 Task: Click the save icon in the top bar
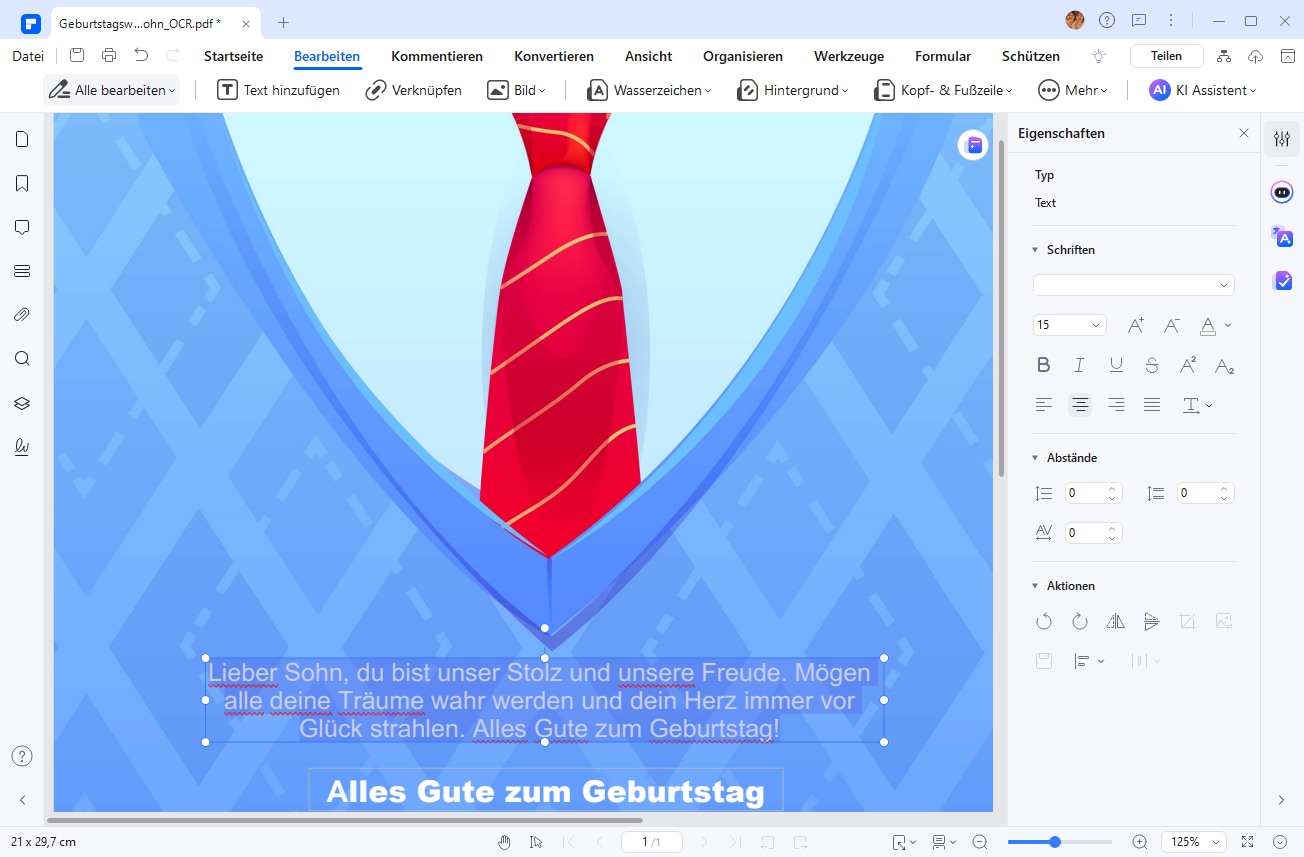pyautogui.click(x=77, y=56)
